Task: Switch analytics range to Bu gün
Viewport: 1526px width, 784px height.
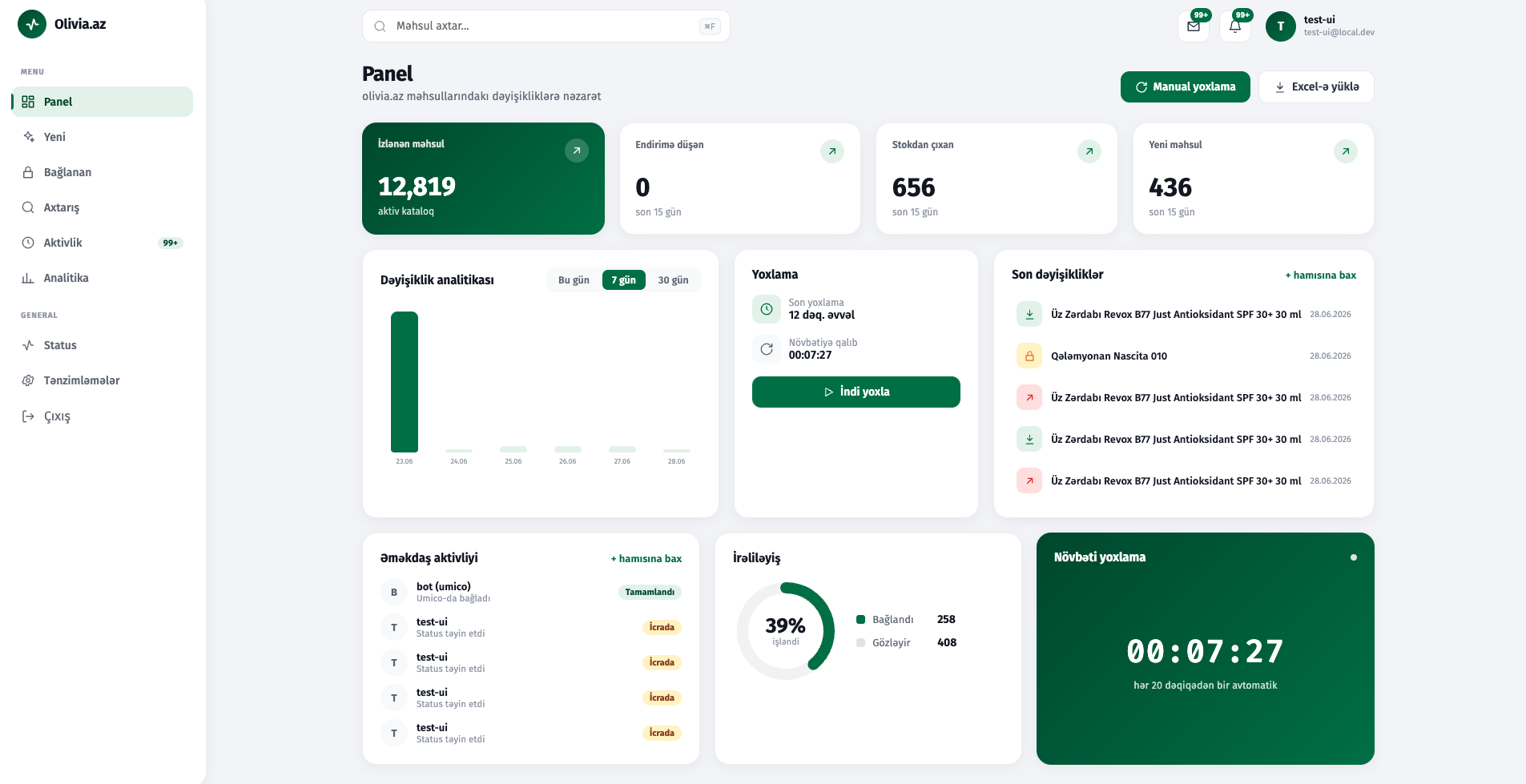Action: tap(574, 280)
